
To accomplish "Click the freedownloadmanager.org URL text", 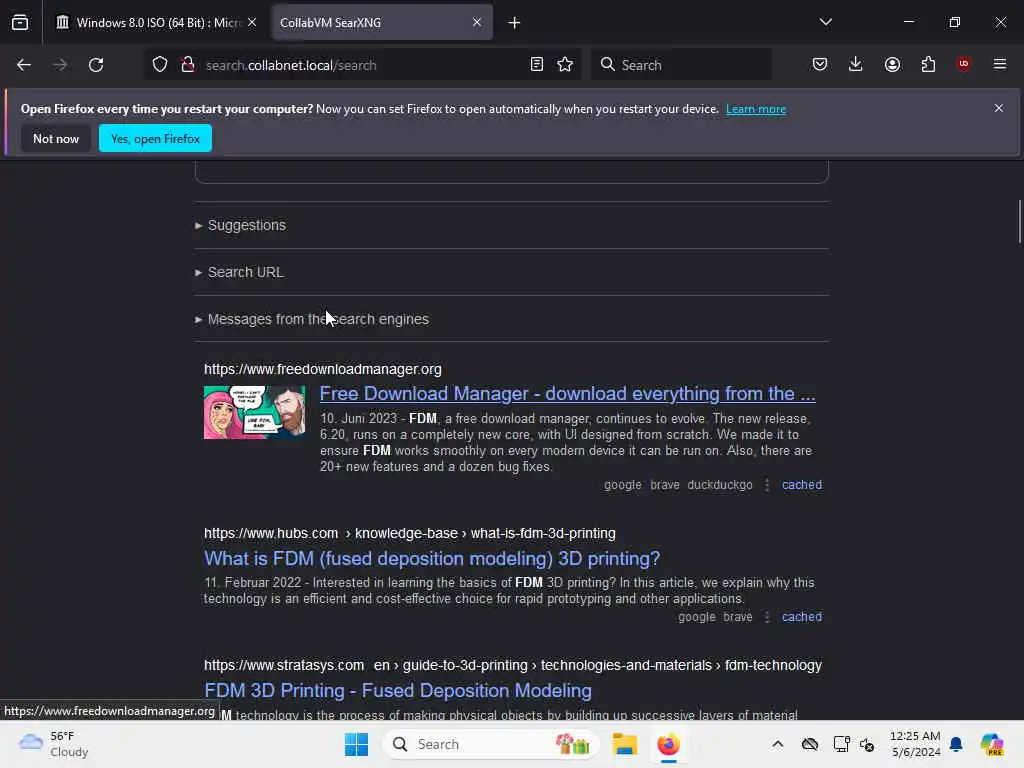I will tap(323, 370).
